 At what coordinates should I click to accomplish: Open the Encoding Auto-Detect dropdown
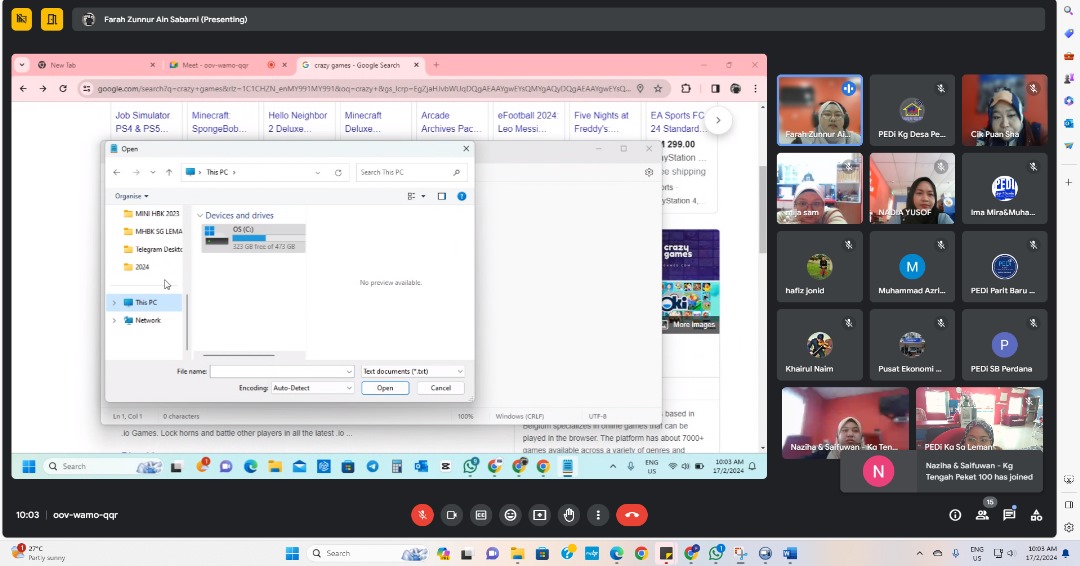(x=312, y=388)
